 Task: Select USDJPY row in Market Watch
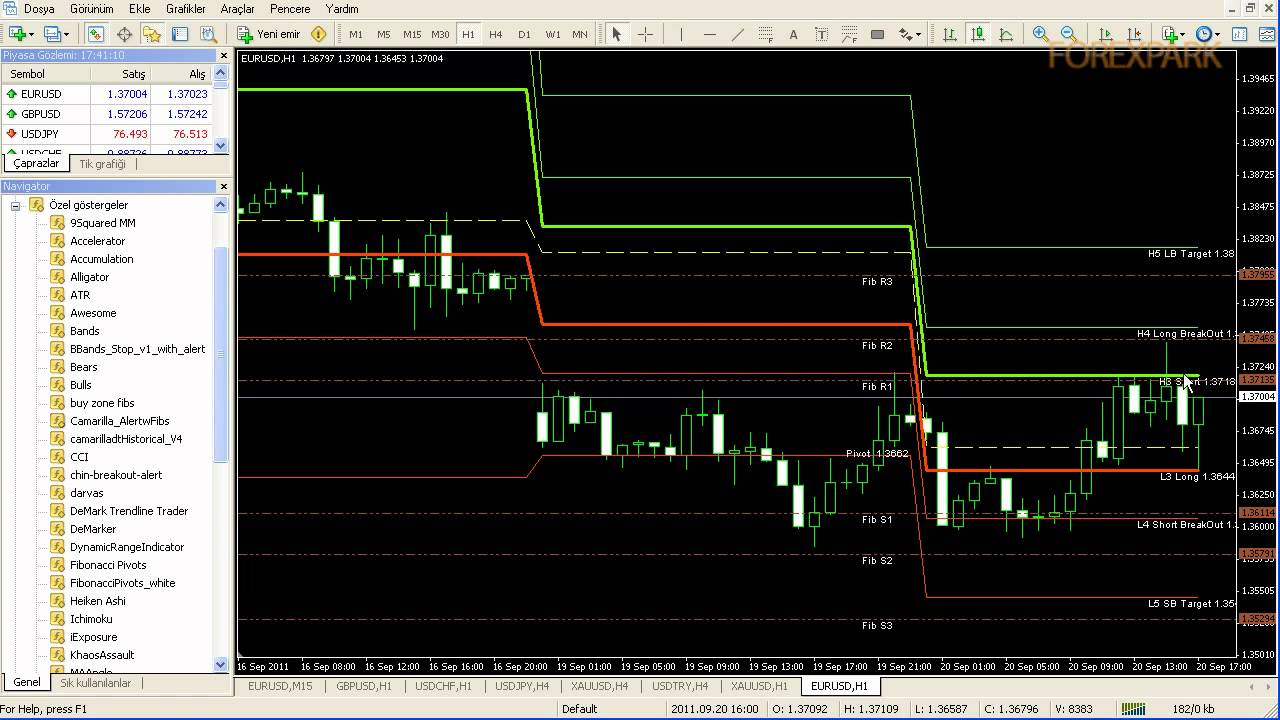[x=108, y=134]
